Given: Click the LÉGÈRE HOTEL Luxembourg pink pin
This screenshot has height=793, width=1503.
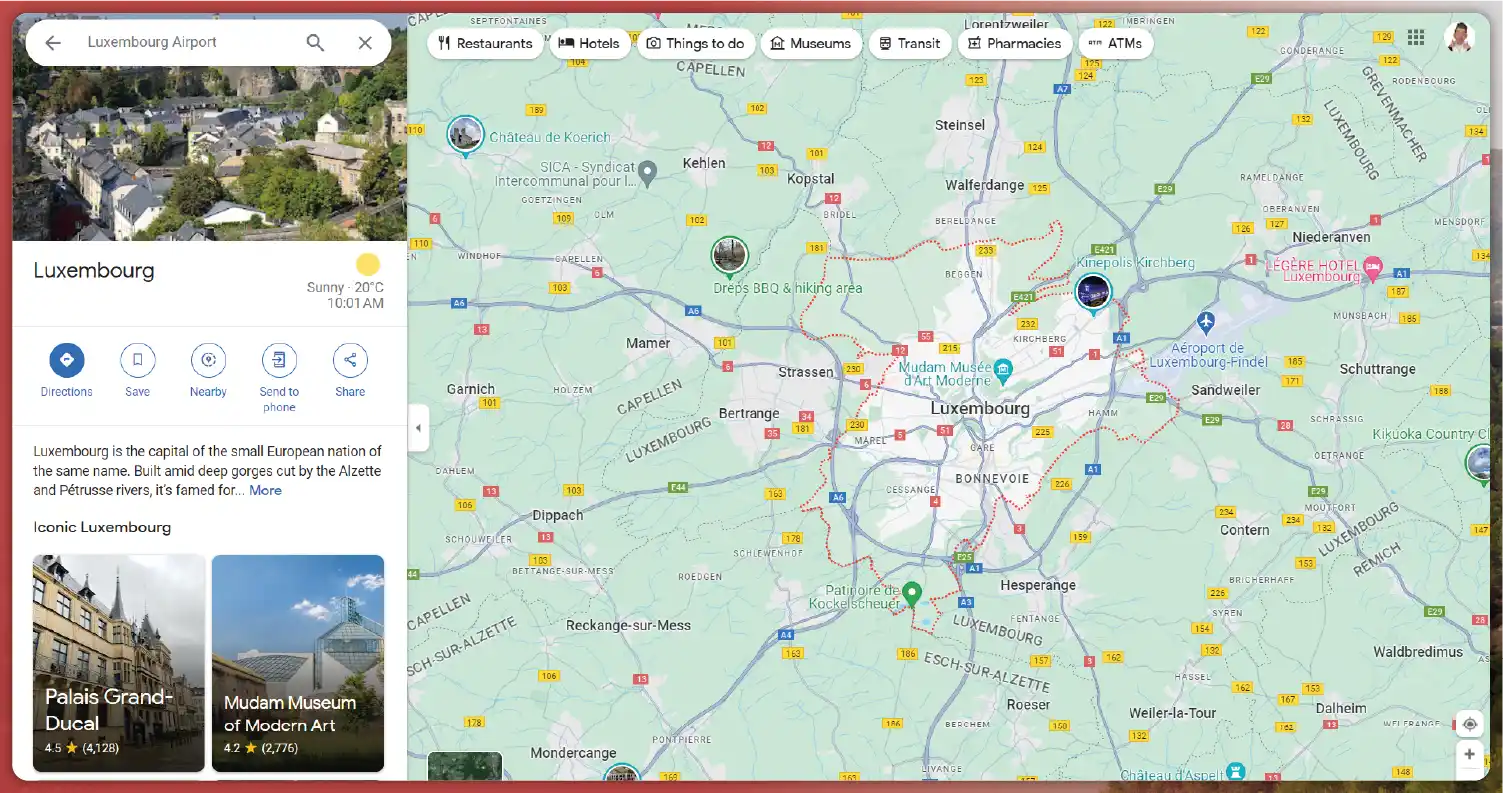Looking at the screenshot, I should pyautogui.click(x=1373, y=268).
